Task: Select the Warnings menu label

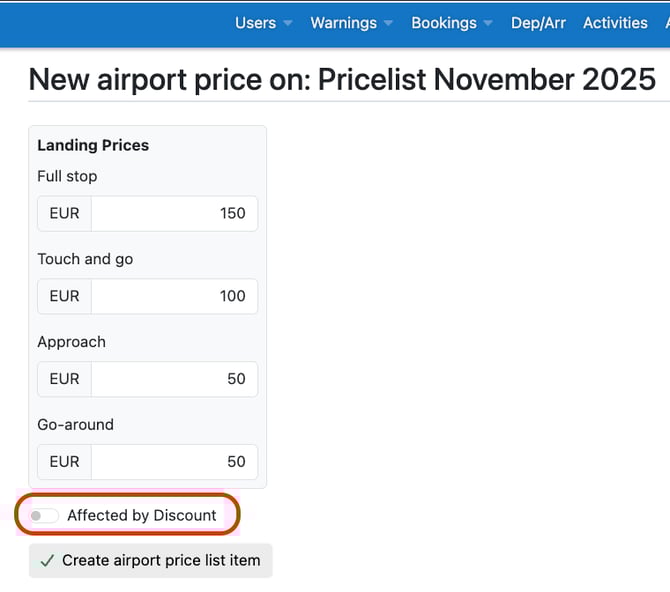Action: click(x=343, y=23)
